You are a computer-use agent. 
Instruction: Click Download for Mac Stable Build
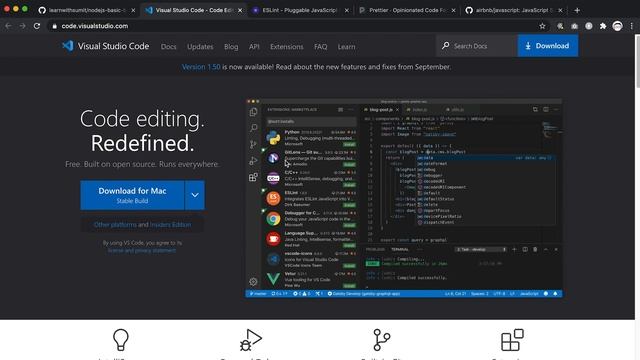coord(132,195)
